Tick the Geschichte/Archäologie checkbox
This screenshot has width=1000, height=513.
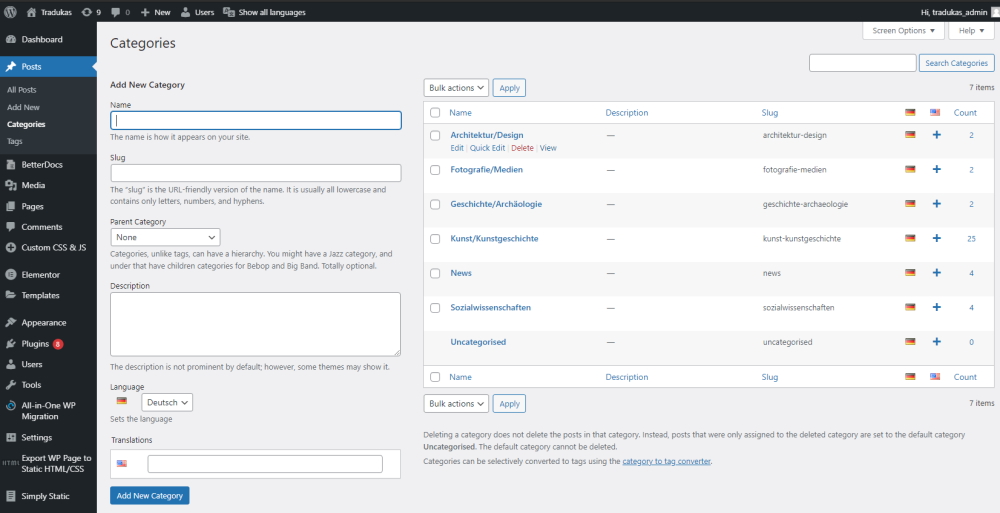click(x=435, y=204)
